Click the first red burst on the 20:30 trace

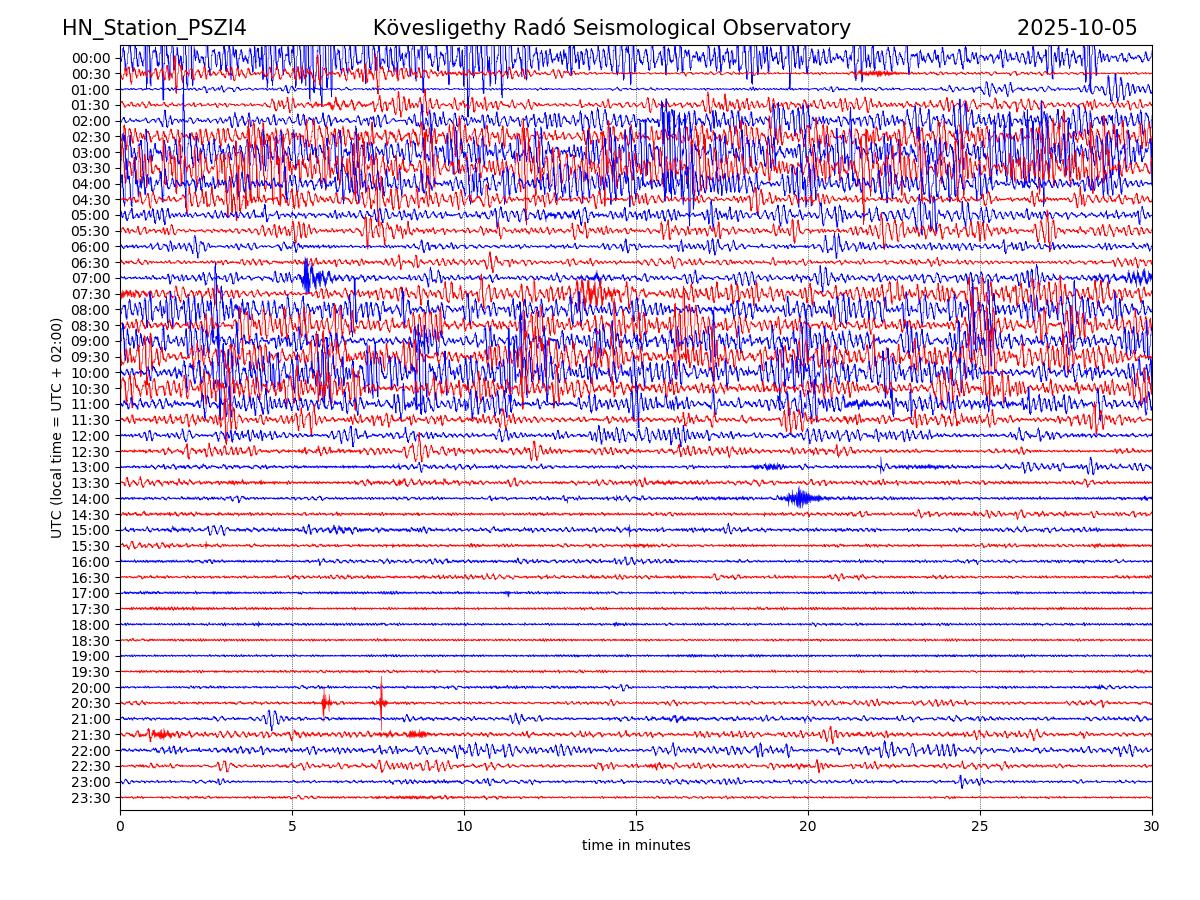click(325, 703)
